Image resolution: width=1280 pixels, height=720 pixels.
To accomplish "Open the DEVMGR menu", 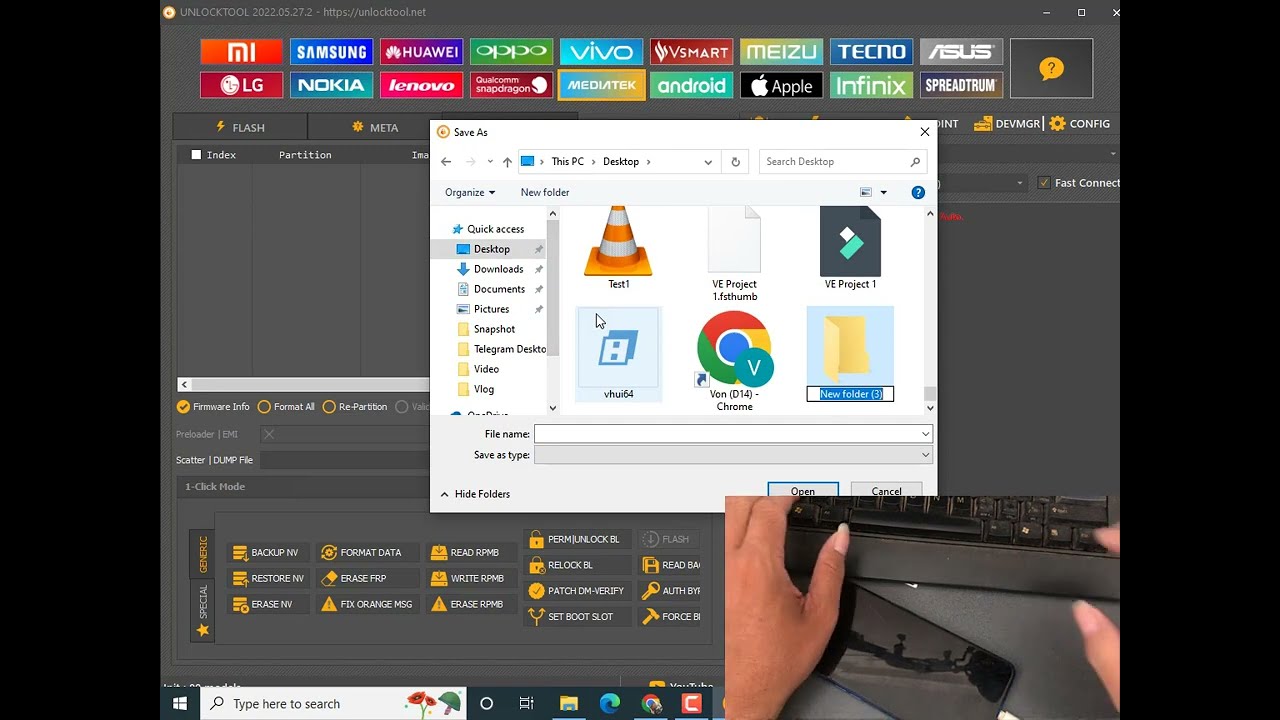I will pyautogui.click(x=1007, y=124).
